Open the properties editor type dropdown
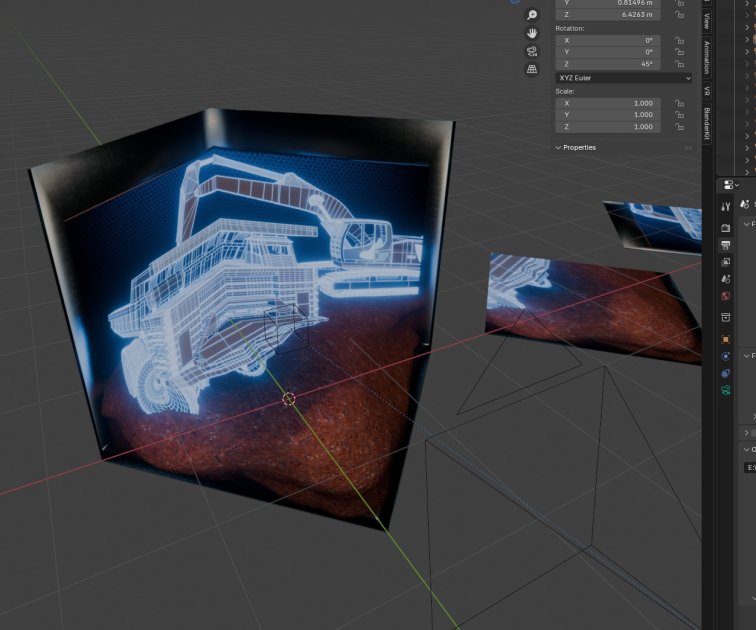 pos(729,185)
